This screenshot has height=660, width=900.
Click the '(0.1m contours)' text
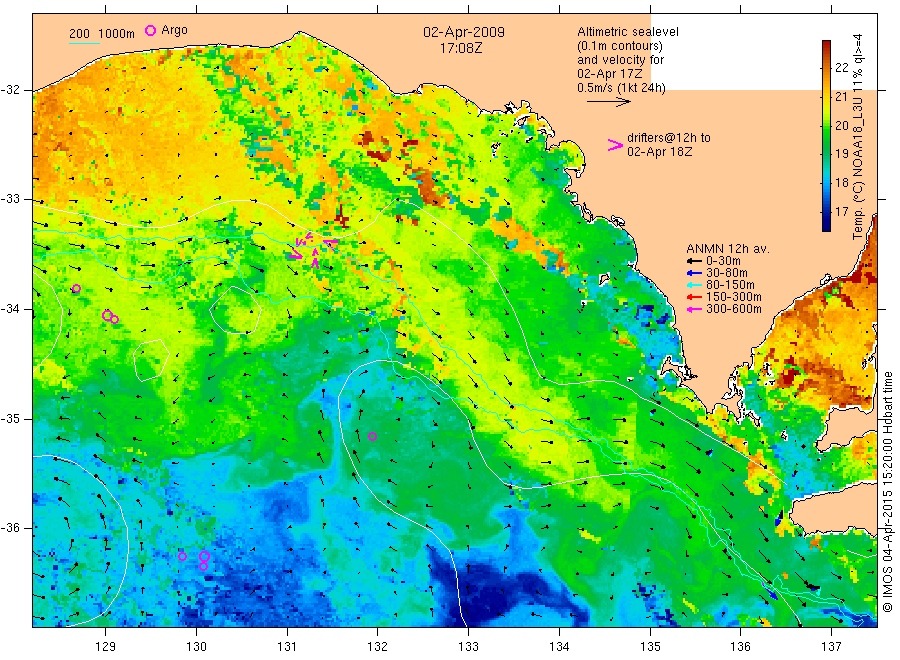pyautogui.click(x=620, y=46)
